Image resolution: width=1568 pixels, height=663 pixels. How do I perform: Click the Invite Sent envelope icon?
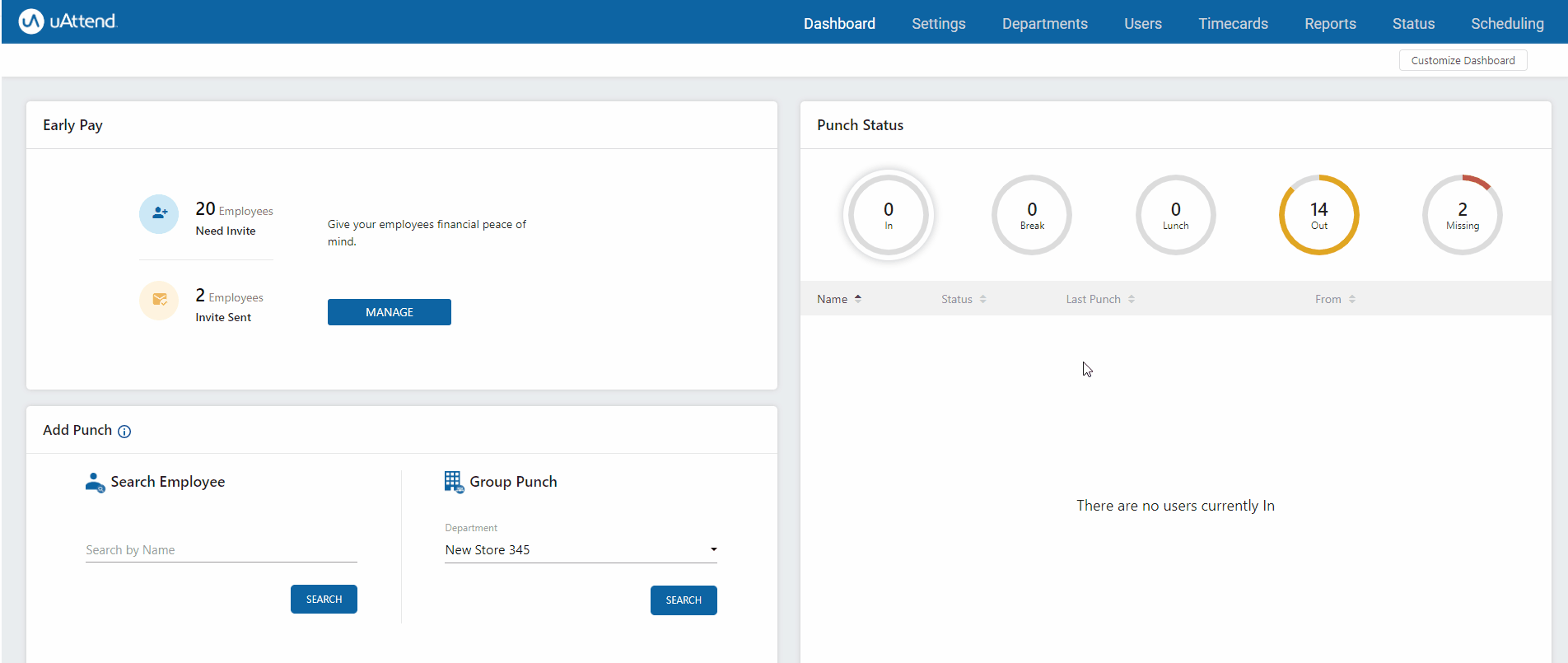[159, 301]
